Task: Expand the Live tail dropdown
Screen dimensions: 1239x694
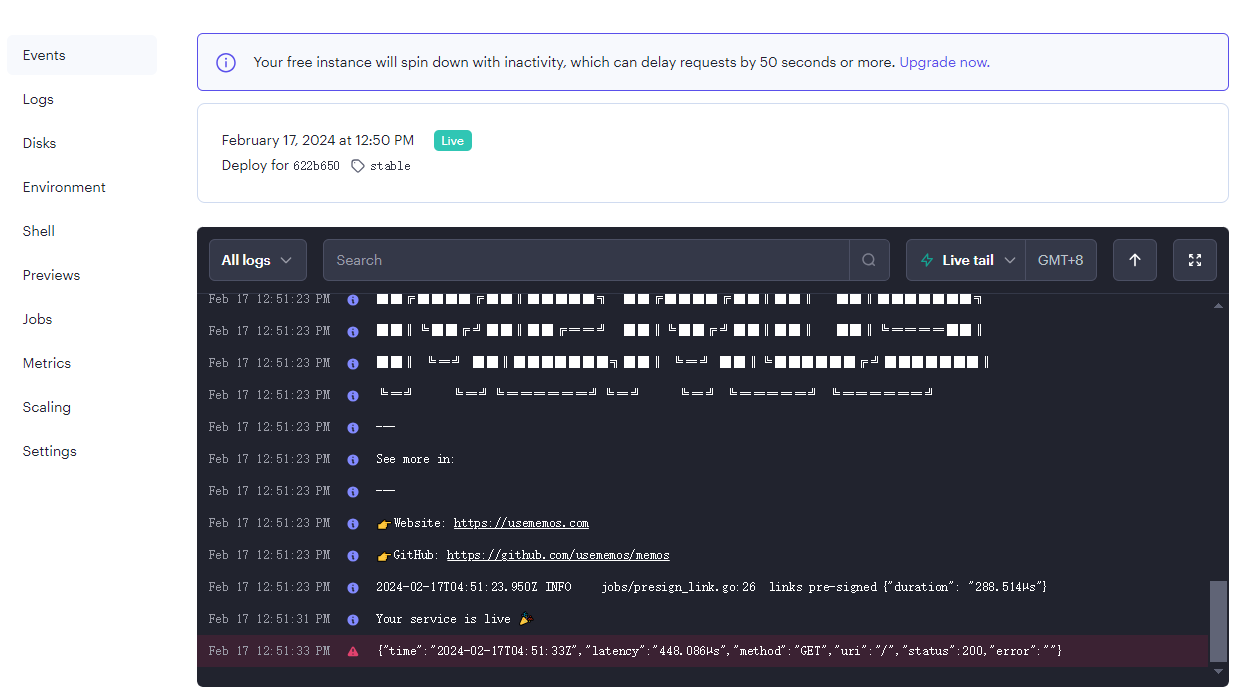Action: (x=1010, y=260)
